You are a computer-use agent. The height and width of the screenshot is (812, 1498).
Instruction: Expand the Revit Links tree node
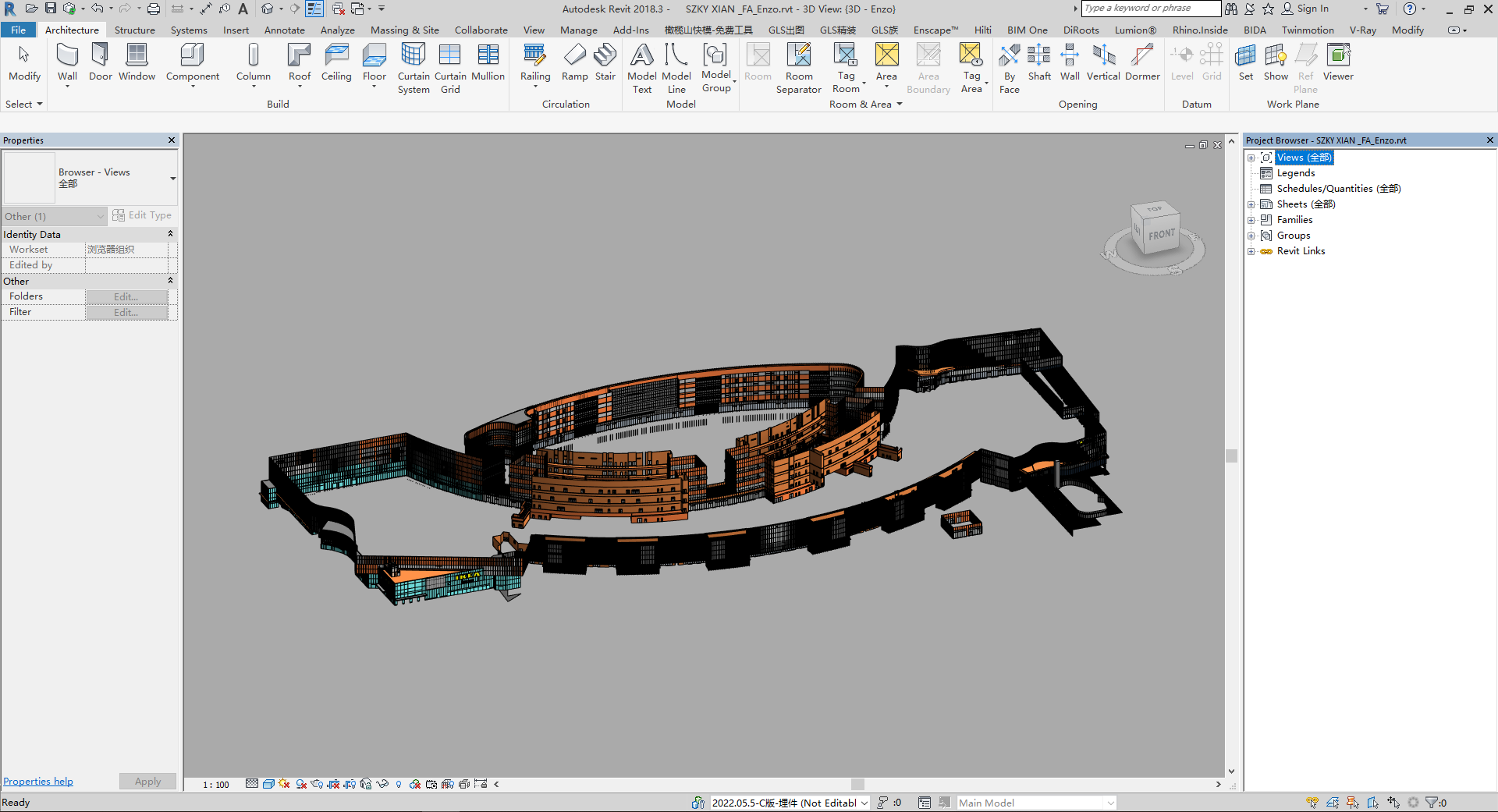[1251, 251]
